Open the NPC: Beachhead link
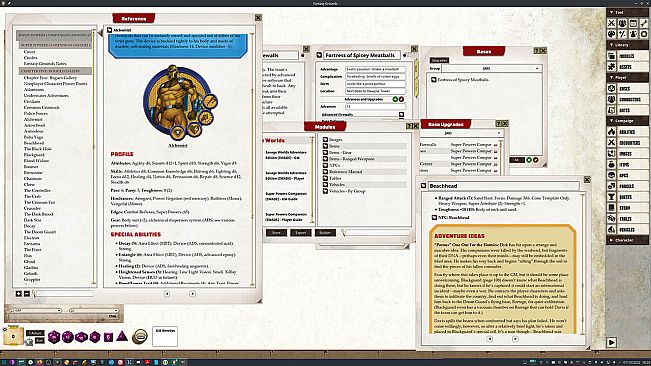The image size is (651, 366). click(x=454, y=217)
